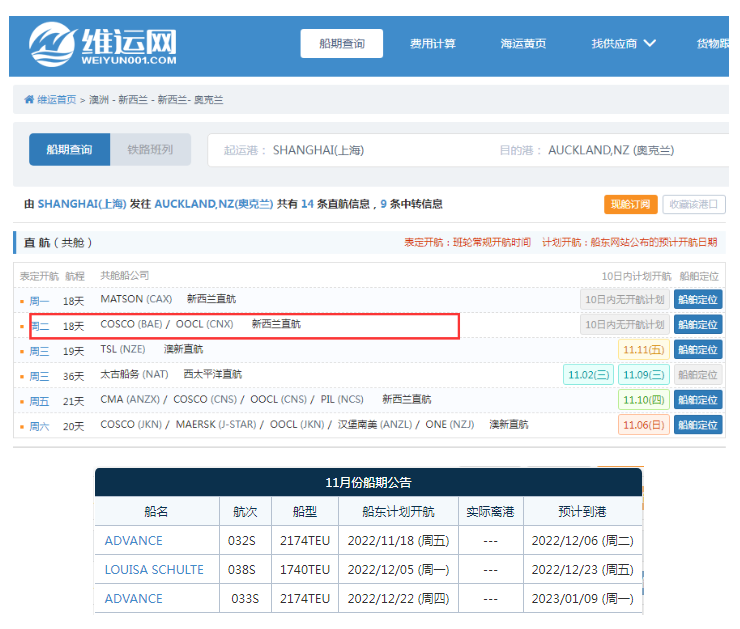The image size is (740, 629).
Task: Click the 收藏该港口 button
Action: pyautogui.click(x=694, y=204)
